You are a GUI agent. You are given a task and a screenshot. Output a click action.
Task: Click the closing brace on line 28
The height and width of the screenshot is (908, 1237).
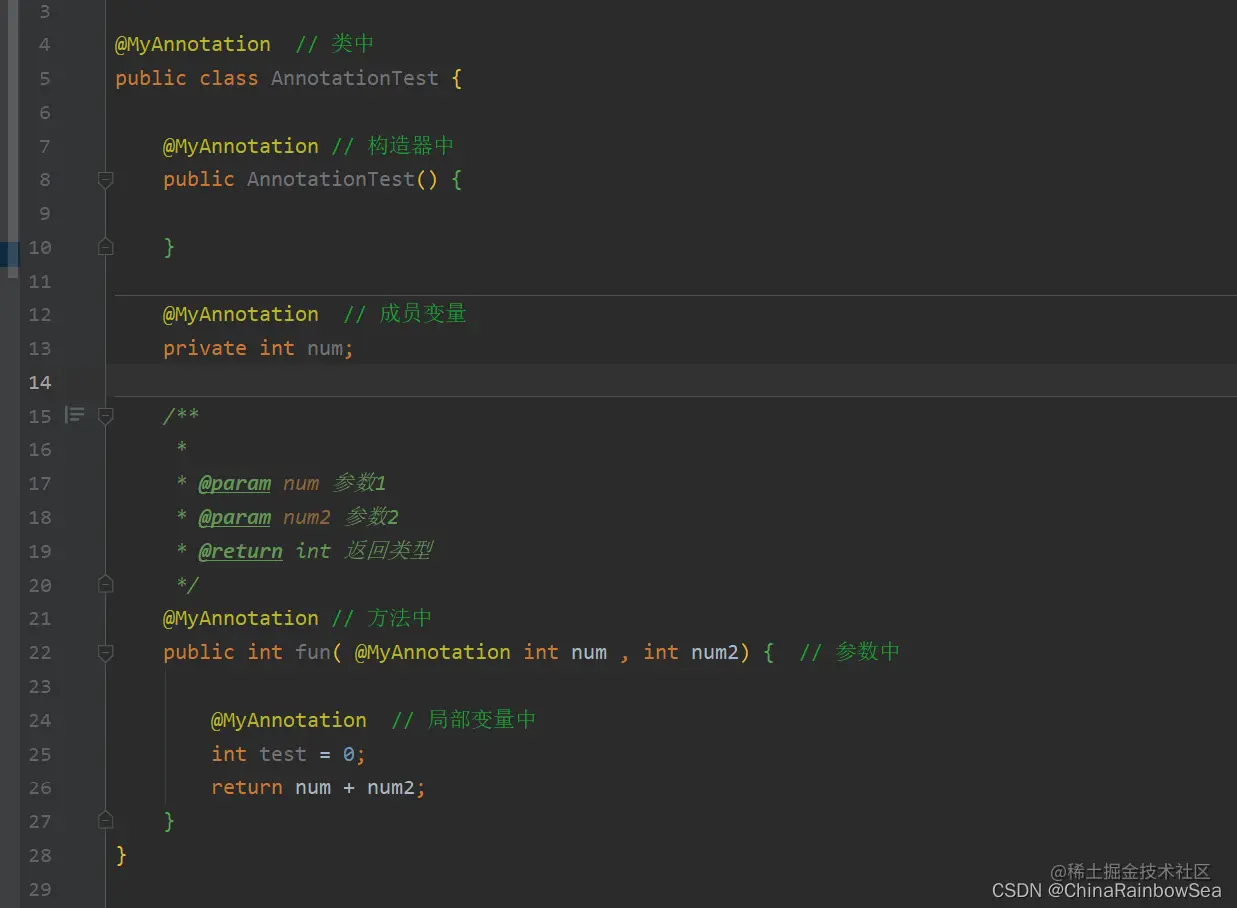point(121,855)
